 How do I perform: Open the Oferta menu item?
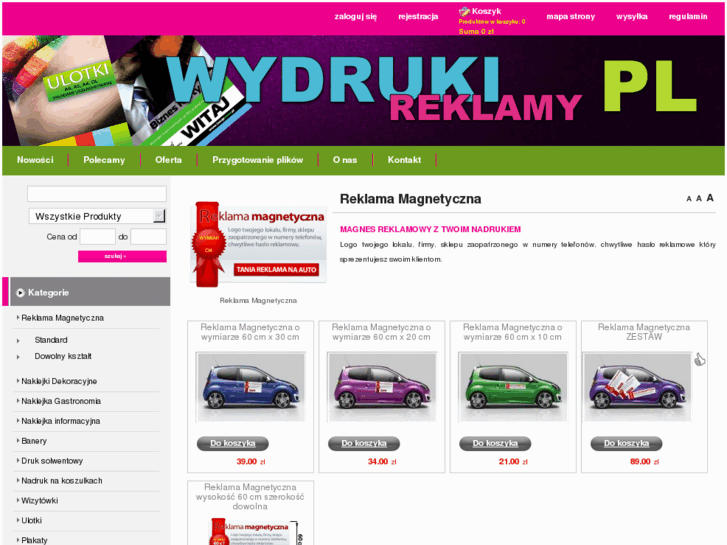(x=168, y=160)
